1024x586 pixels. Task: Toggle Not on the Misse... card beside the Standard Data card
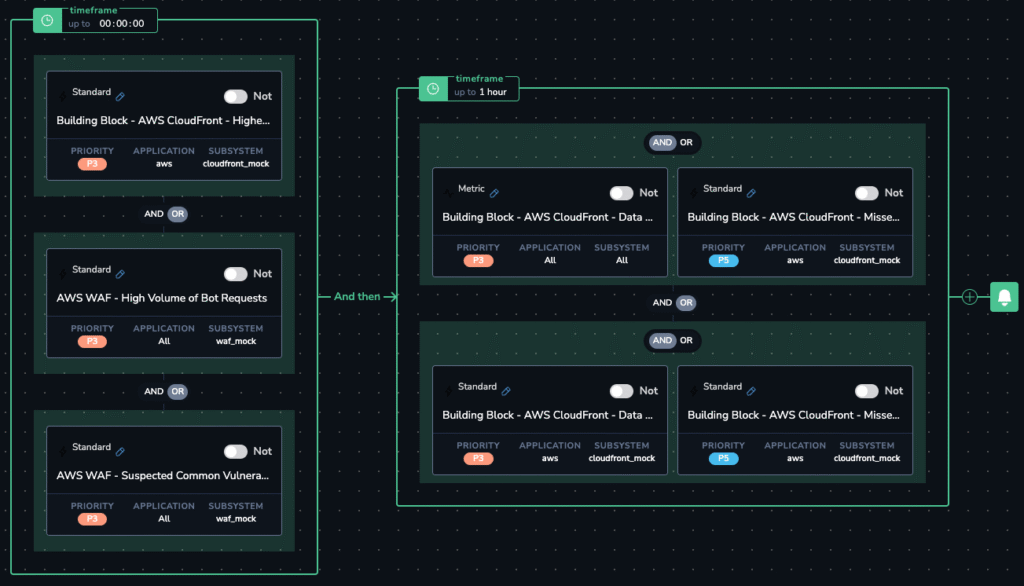[867, 391]
